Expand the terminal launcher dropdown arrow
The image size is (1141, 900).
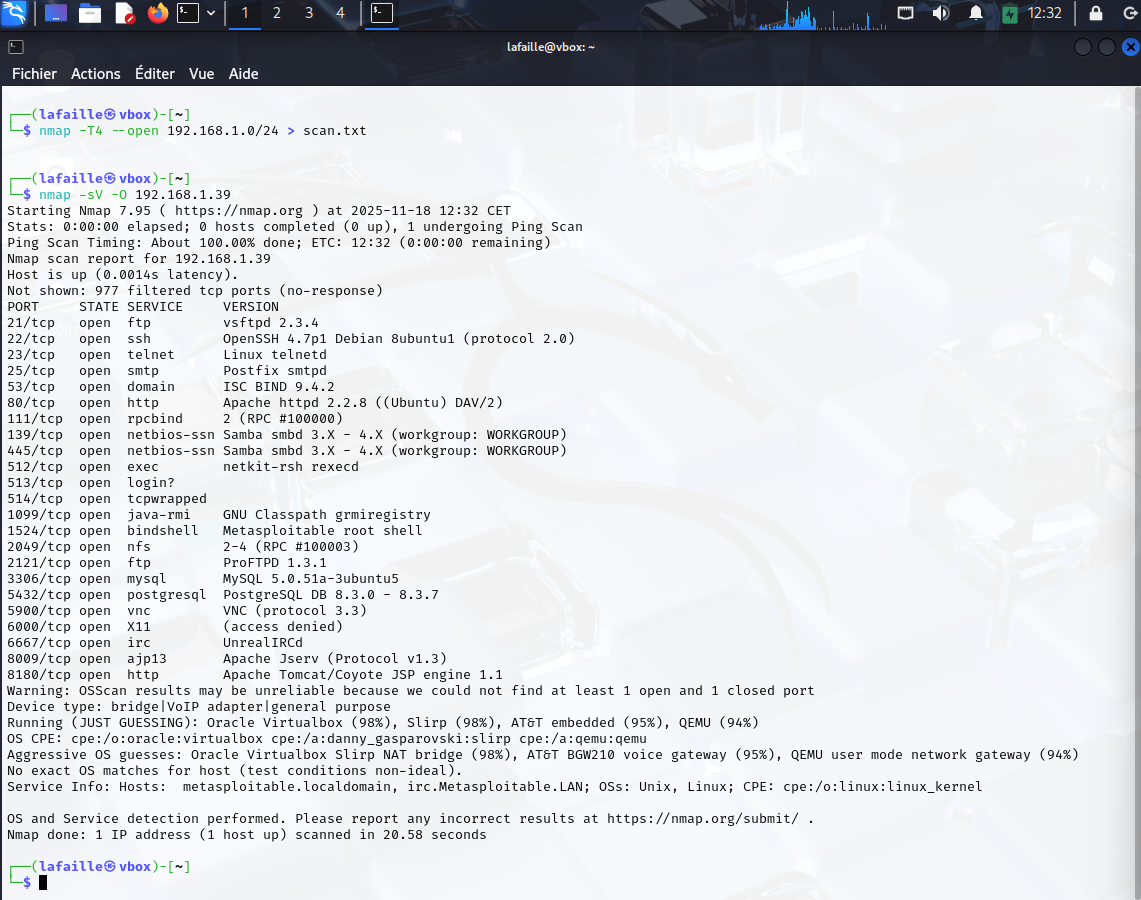pyautogui.click(x=210, y=14)
